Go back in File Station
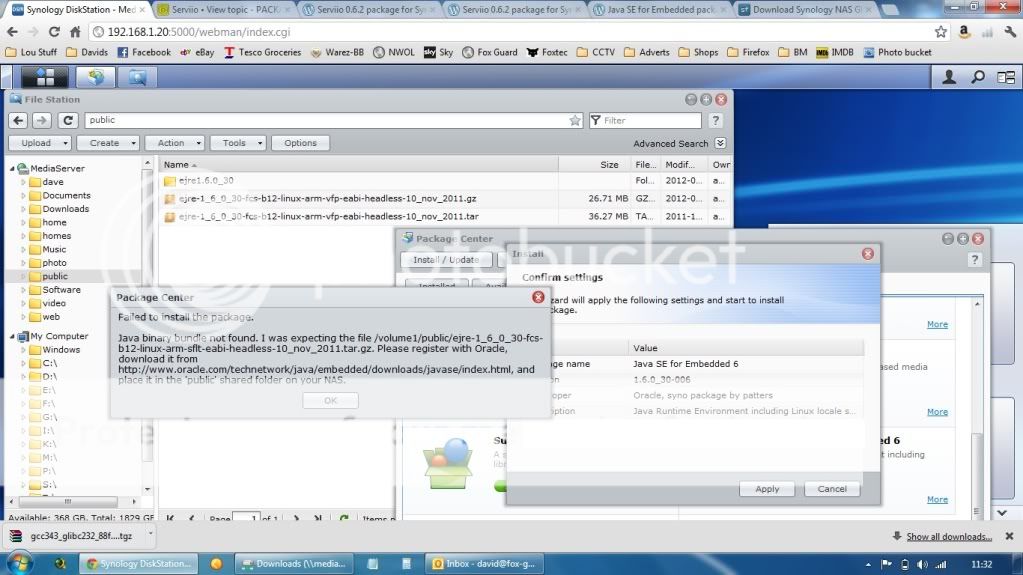1023x575 pixels. pyautogui.click(x=18, y=120)
